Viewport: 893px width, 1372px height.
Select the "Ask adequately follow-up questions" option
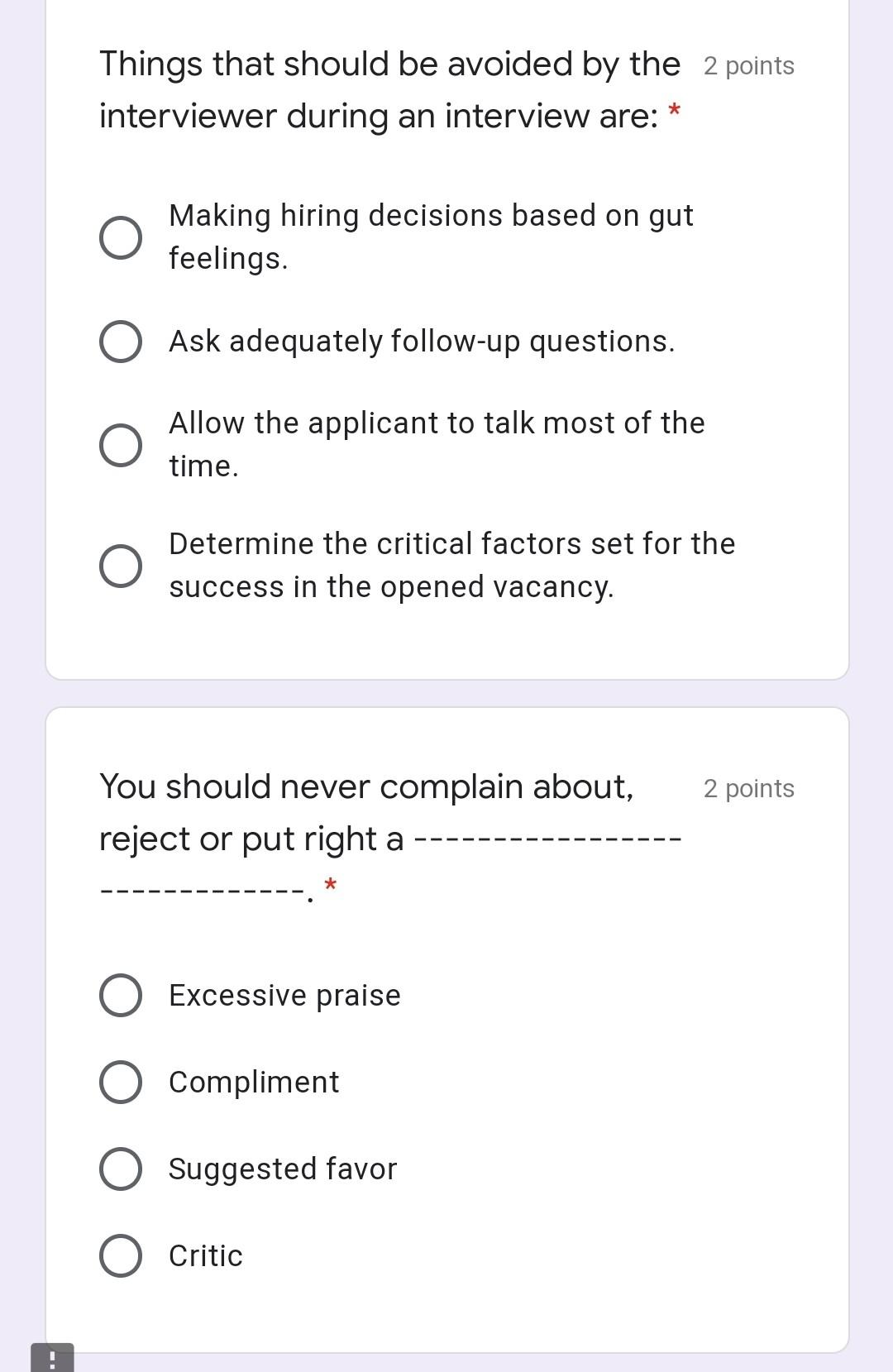119,340
